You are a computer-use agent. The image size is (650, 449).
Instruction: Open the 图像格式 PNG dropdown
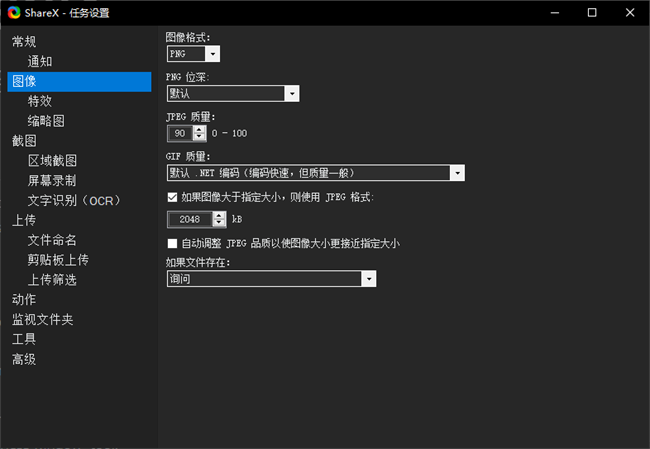coord(193,54)
